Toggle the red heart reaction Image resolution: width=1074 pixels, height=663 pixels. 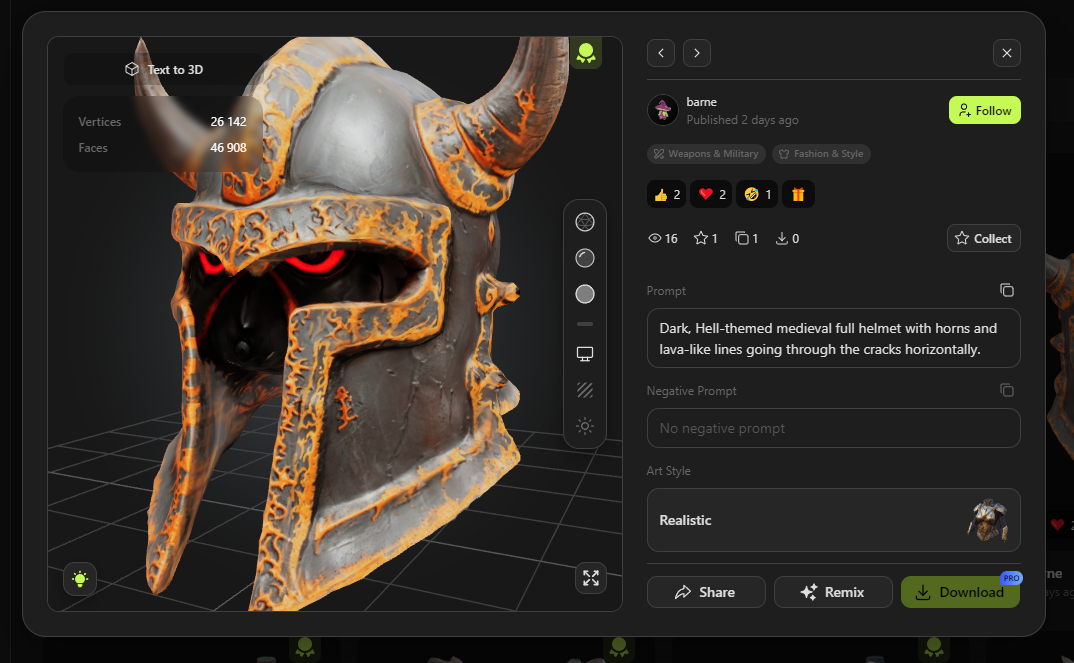click(x=711, y=194)
